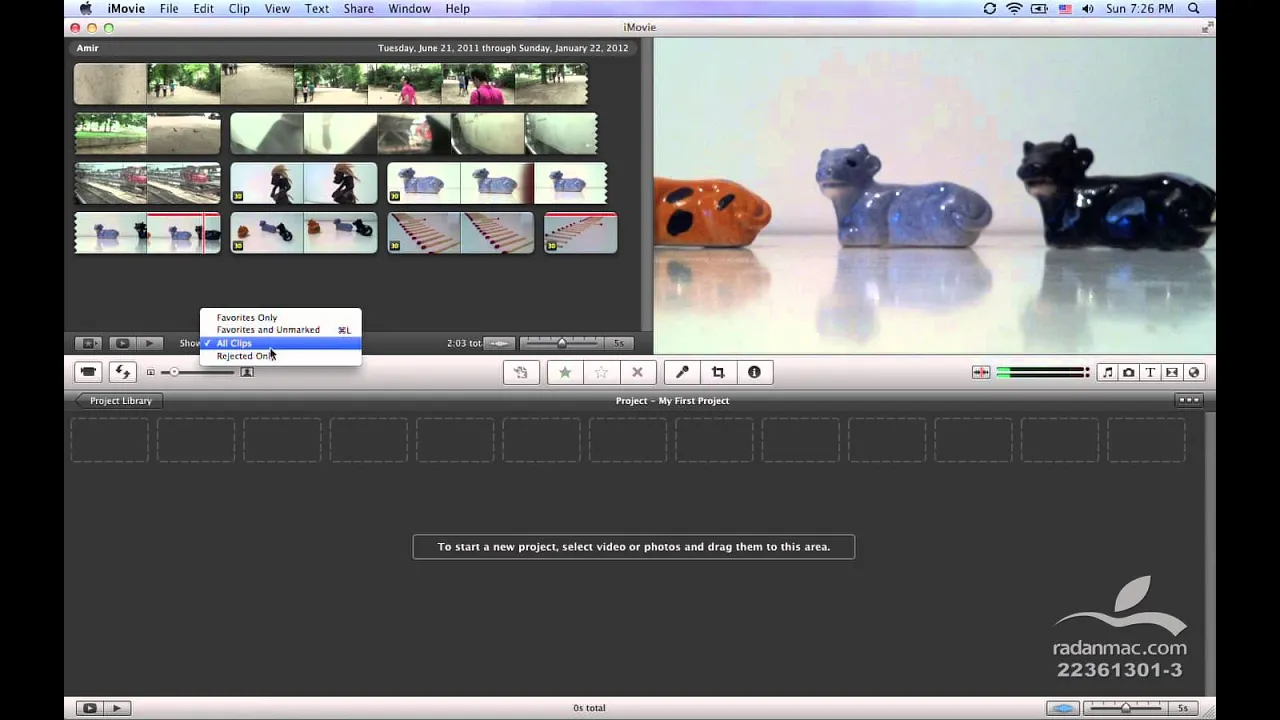Viewport: 1280px width, 720px height.
Task: Select the dancing figurine clip thumbnail
Action: (x=304, y=184)
